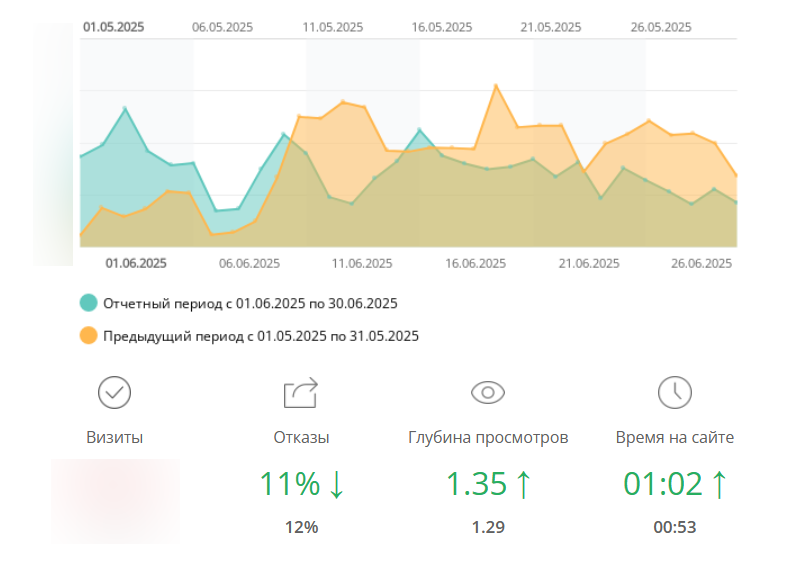Click the Глубина просмотров metric label
Viewport: 802px width, 574px height.
(x=488, y=437)
